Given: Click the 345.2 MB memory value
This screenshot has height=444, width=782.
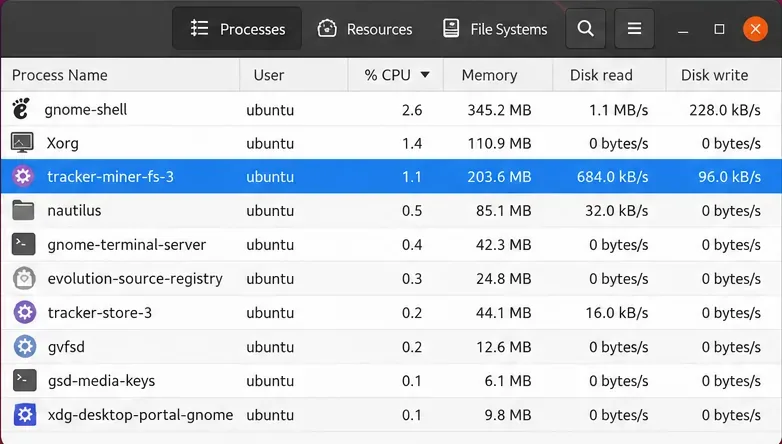Looking at the screenshot, I should (499, 110).
